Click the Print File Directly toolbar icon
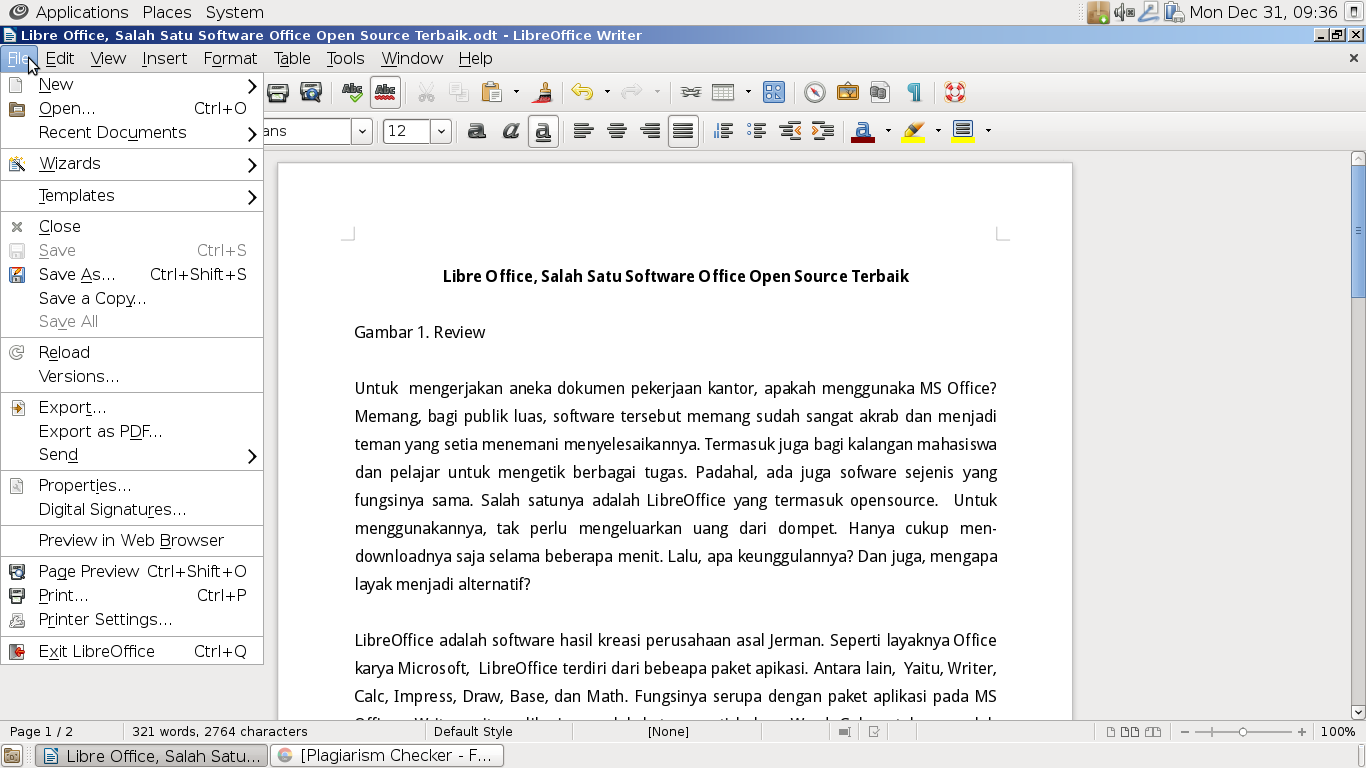This screenshot has height=768, width=1366. coord(277,93)
